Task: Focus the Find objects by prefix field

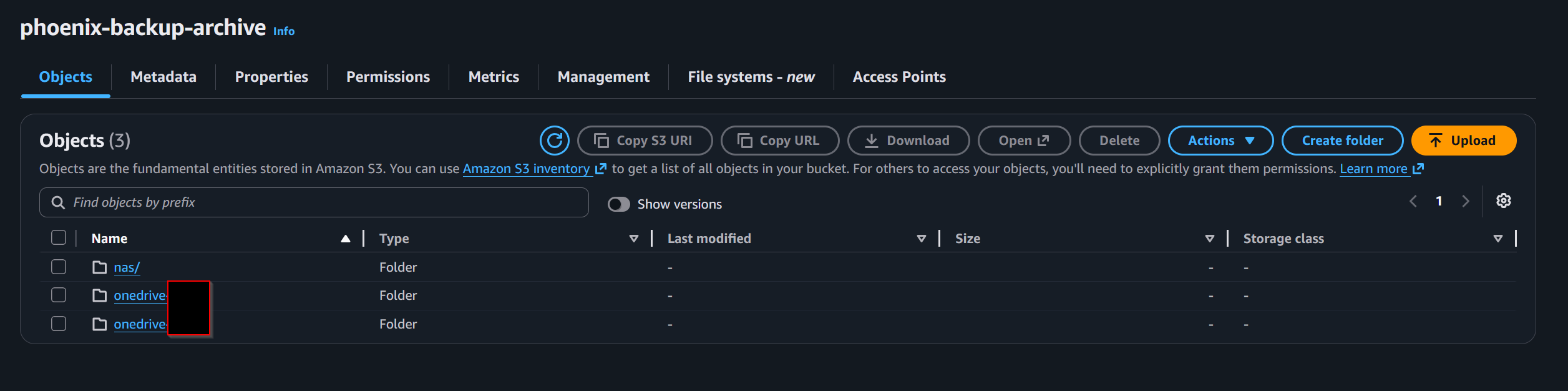Action: [314, 202]
